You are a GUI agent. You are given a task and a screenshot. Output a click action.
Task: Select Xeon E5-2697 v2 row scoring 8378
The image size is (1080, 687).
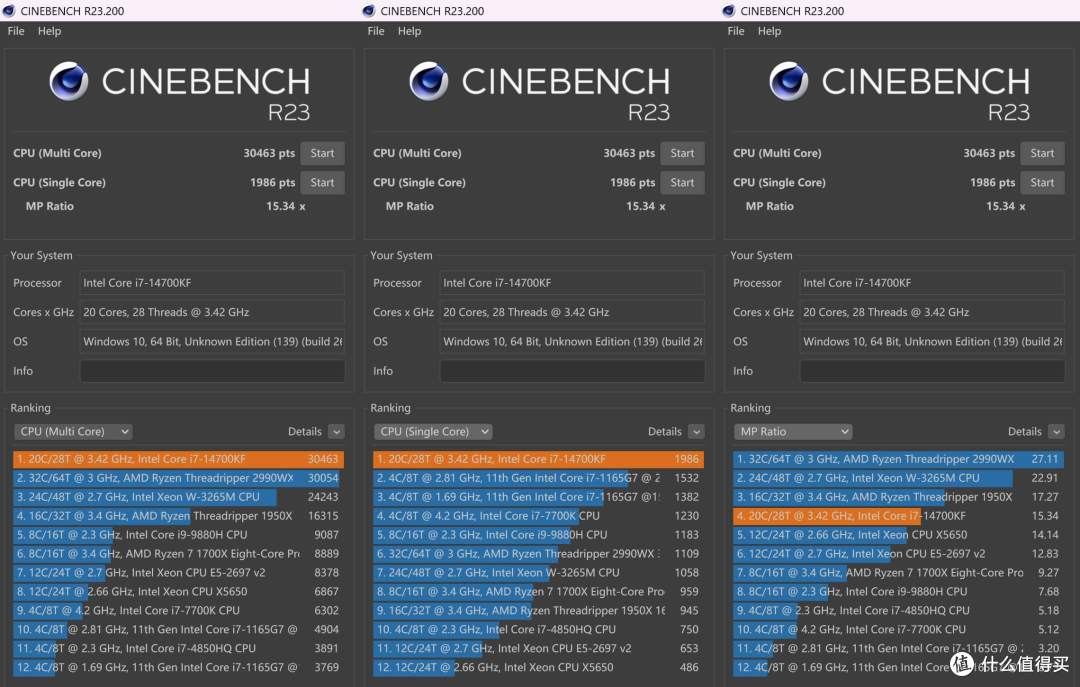tap(178, 573)
